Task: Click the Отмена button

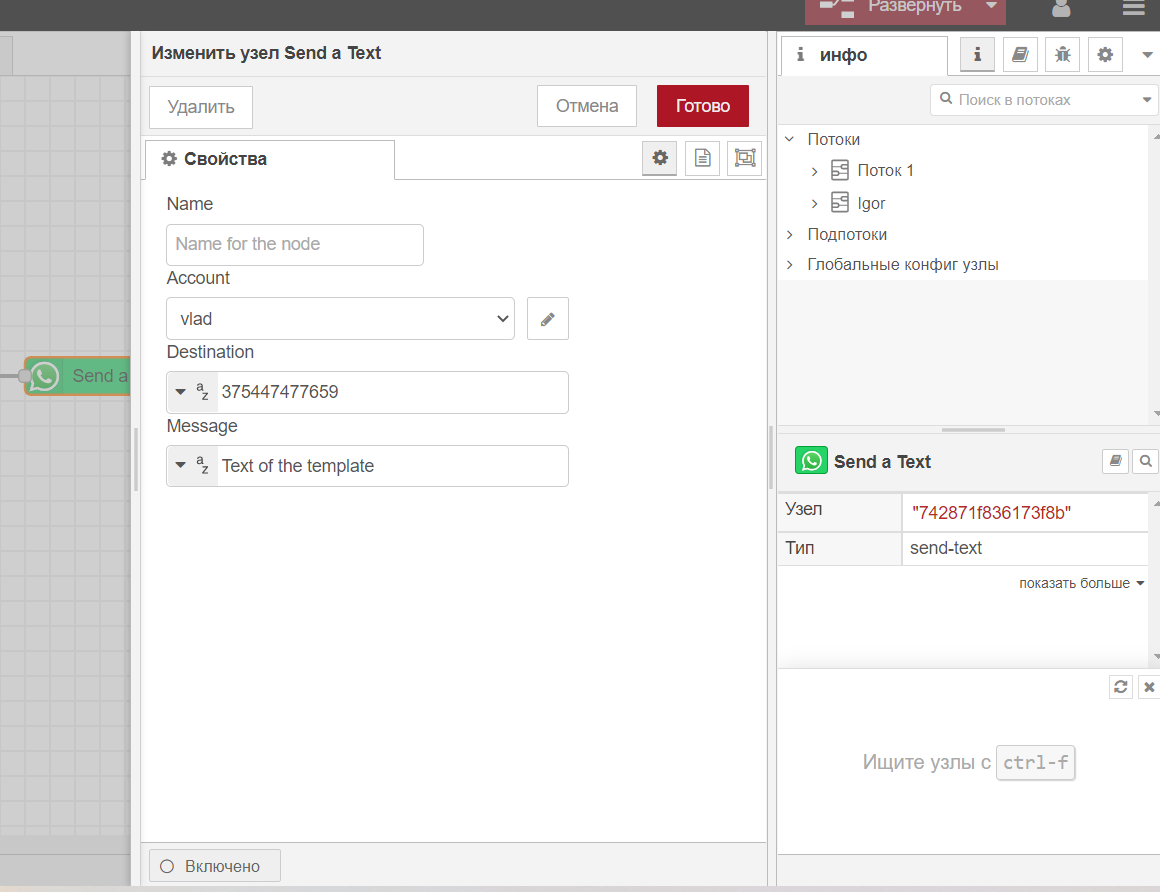Action: (x=587, y=106)
